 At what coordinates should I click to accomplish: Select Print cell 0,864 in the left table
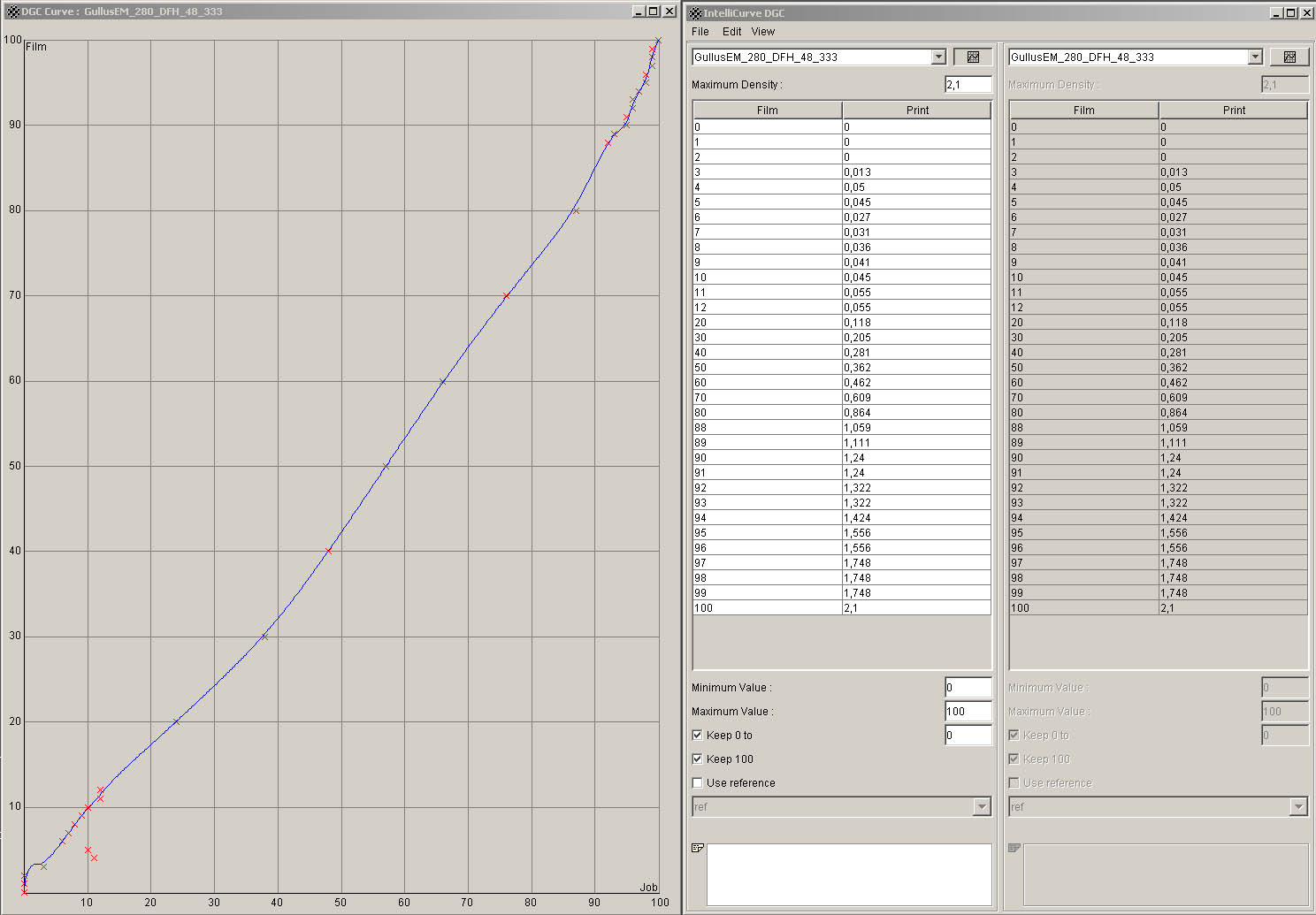point(916,412)
